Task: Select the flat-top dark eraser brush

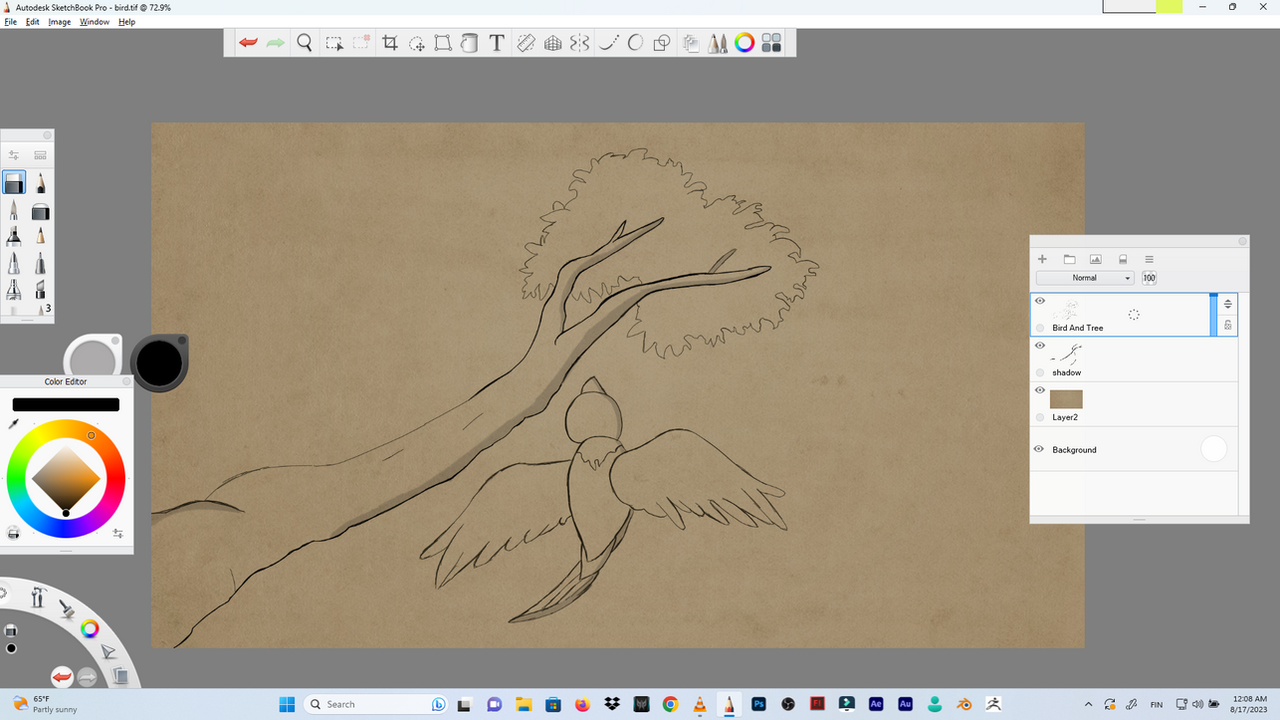Action: [40, 211]
